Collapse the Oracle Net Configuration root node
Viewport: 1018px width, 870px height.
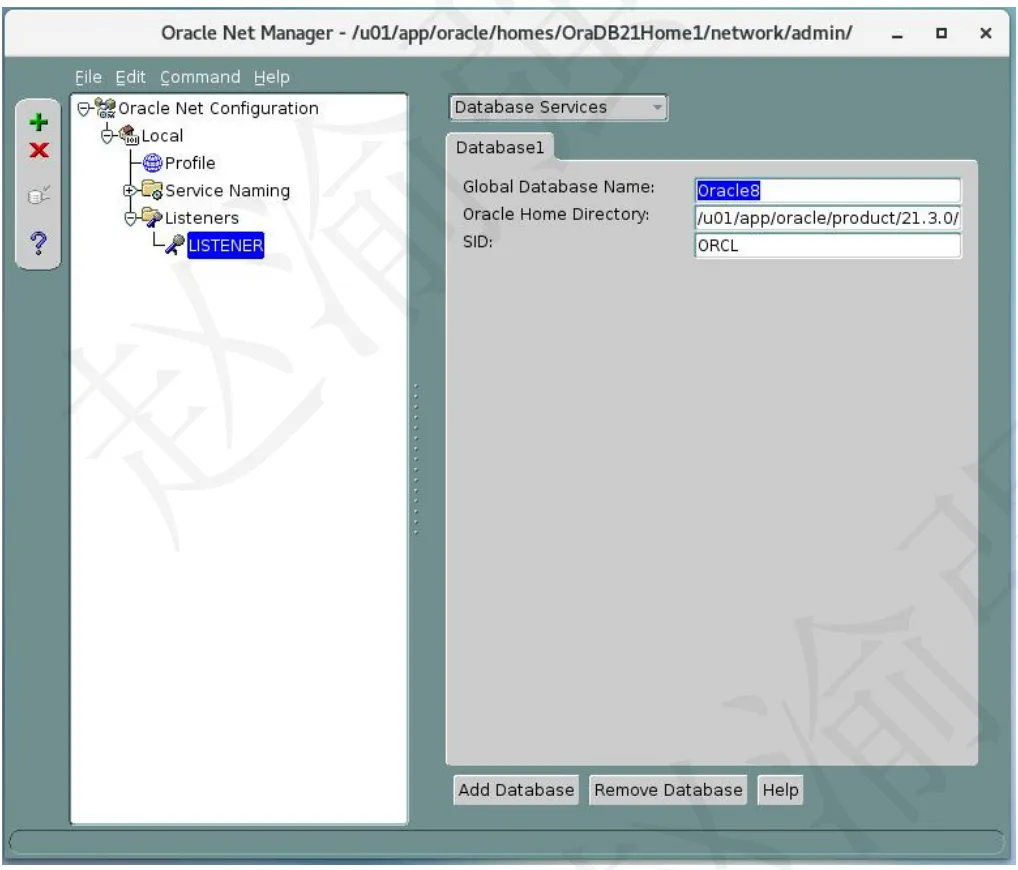tap(84, 108)
